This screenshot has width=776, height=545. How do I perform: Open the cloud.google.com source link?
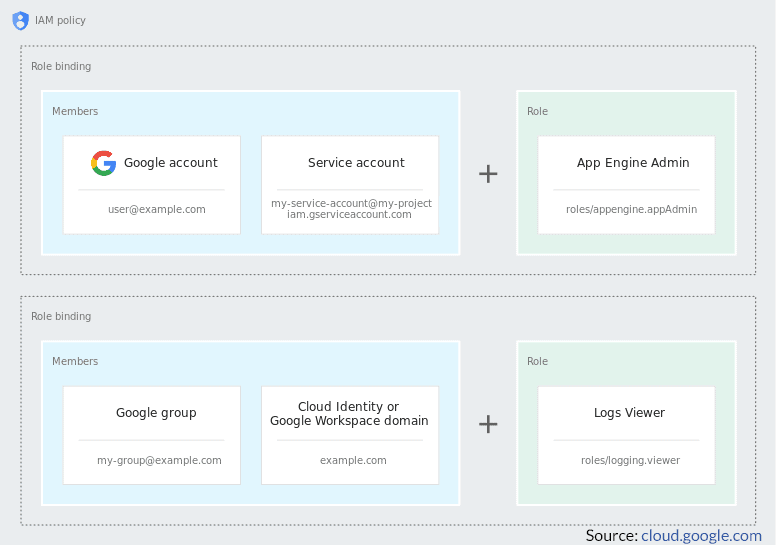(x=701, y=535)
